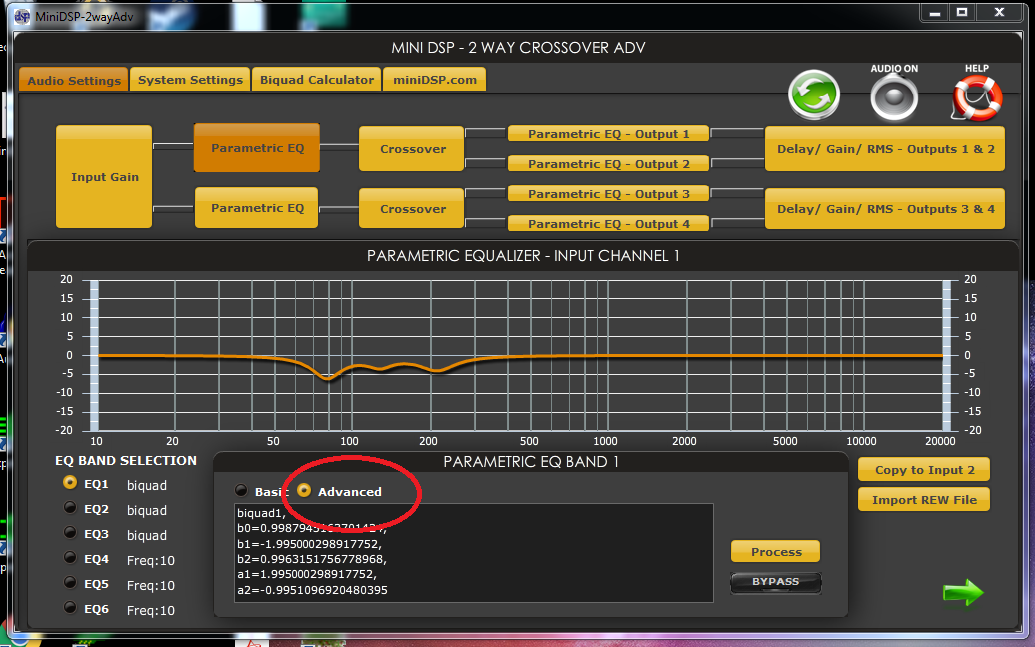Click the 'a1=1.995000298917752,' line
This screenshot has width=1035, height=647.
(307, 574)
